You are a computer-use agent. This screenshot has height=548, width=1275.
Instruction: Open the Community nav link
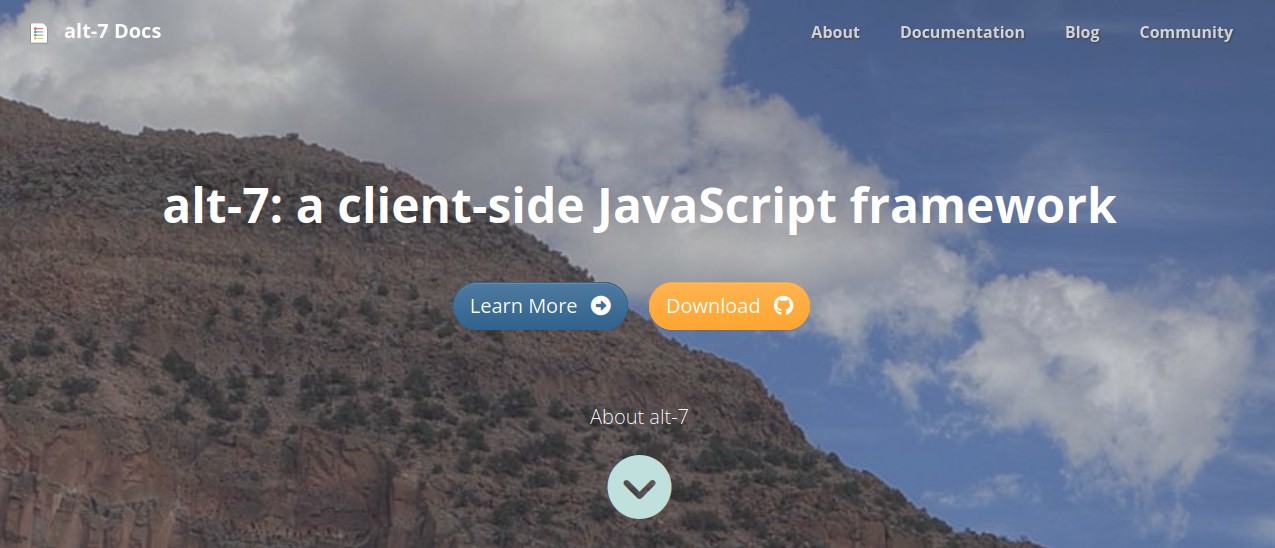point(1186,32)
